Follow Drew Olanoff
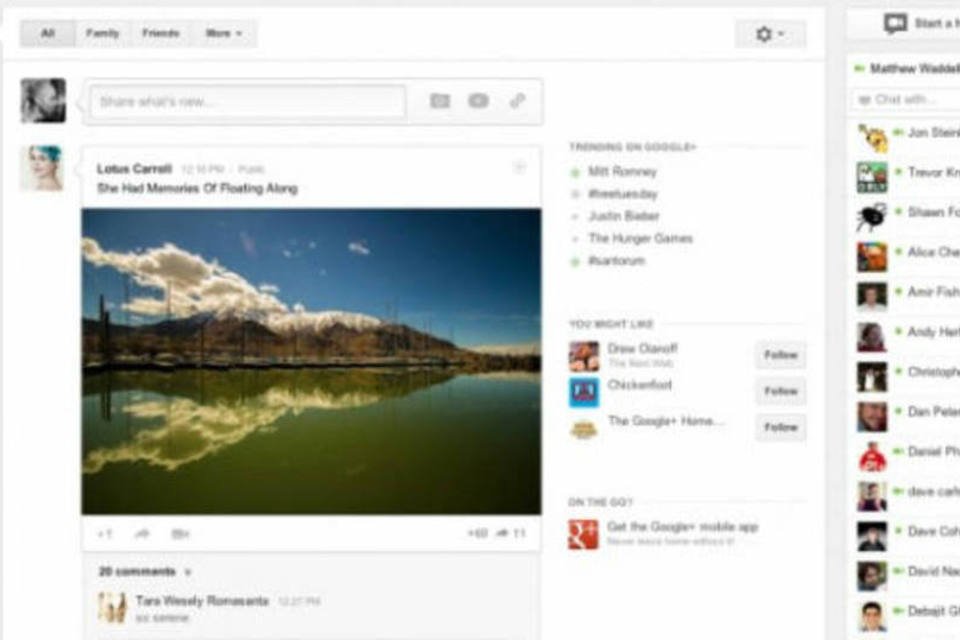 [779, 355]
